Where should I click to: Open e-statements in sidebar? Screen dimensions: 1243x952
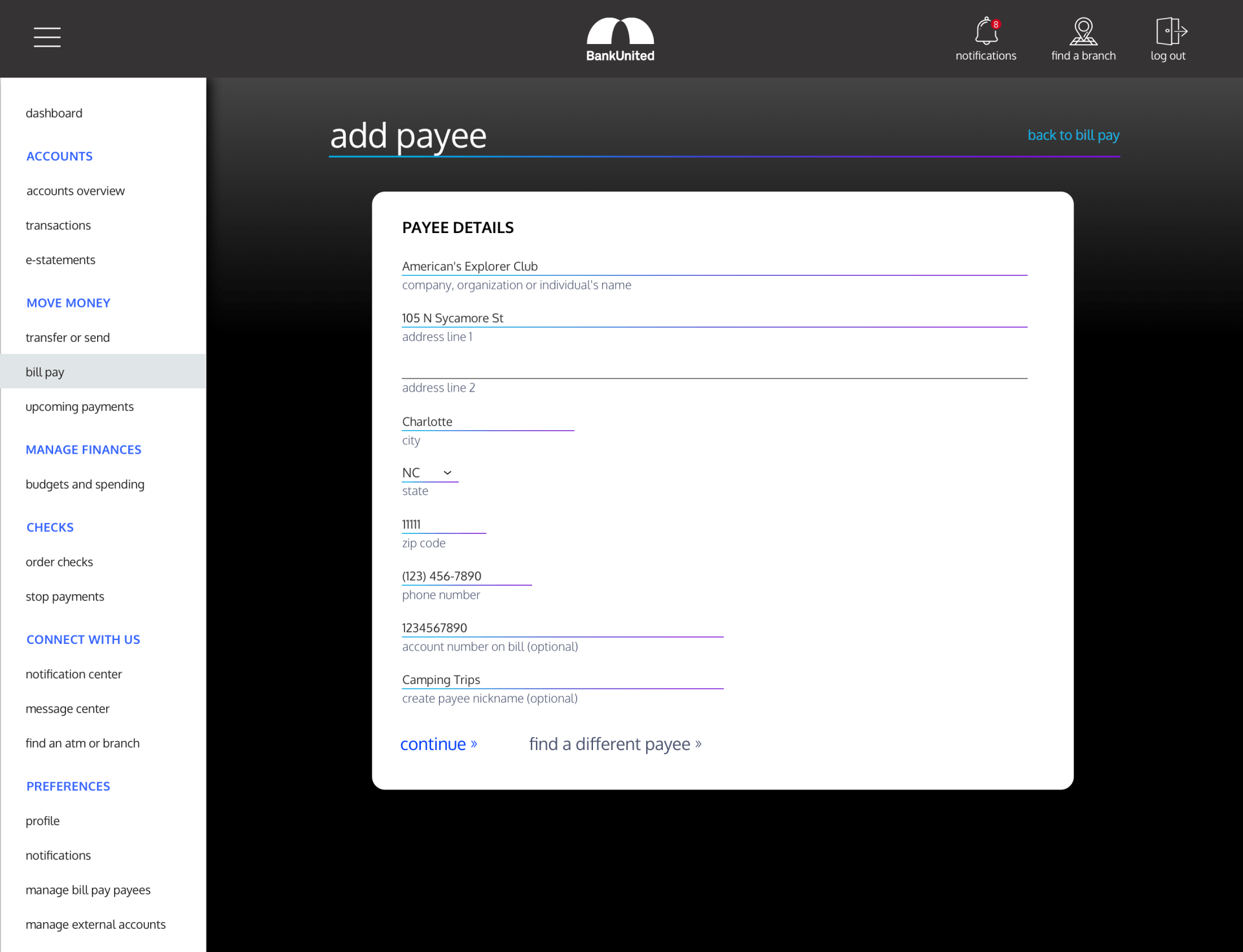coord(60,260)
